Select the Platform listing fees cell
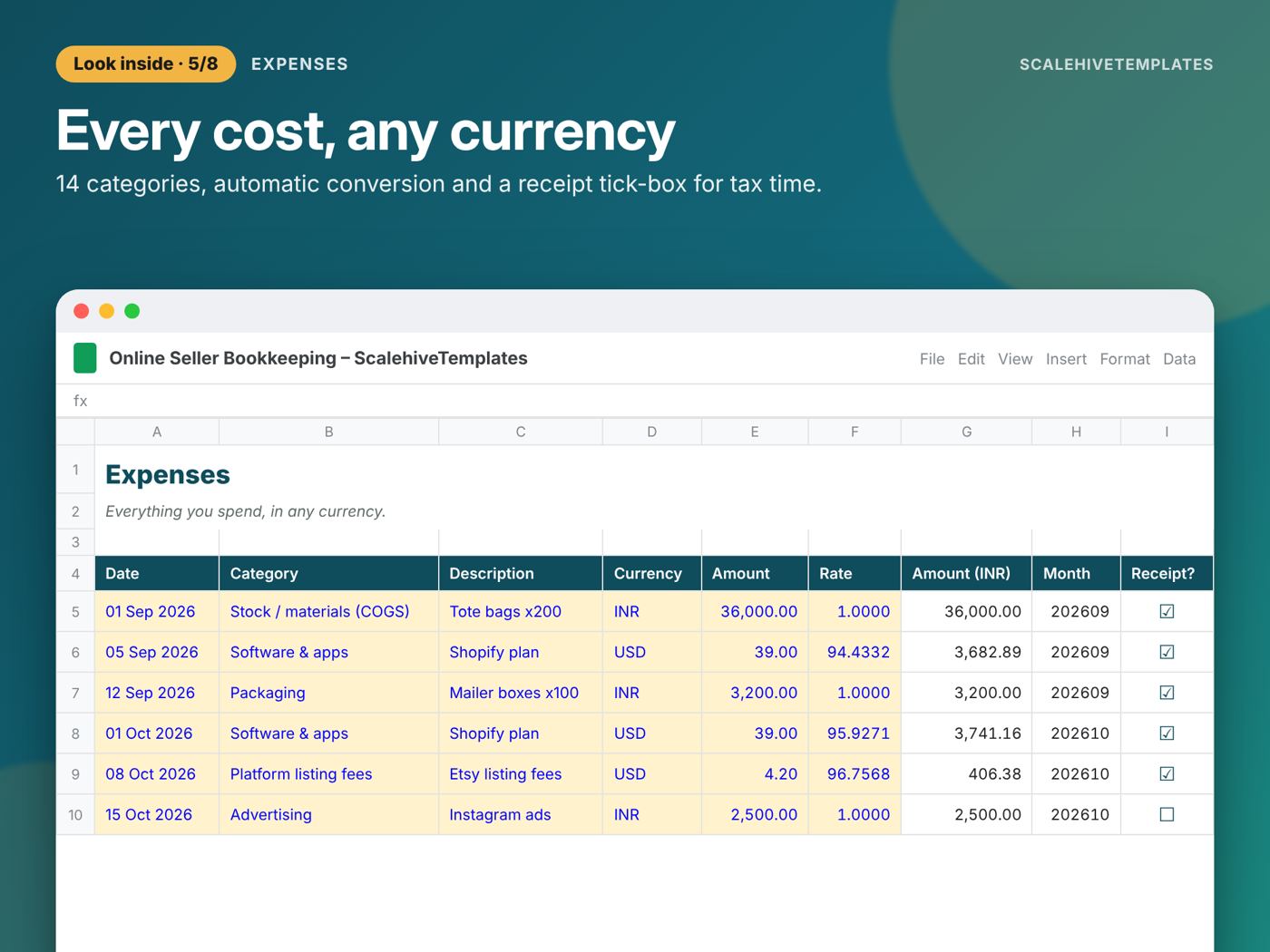1270x952 pixels. click(328, 774)
